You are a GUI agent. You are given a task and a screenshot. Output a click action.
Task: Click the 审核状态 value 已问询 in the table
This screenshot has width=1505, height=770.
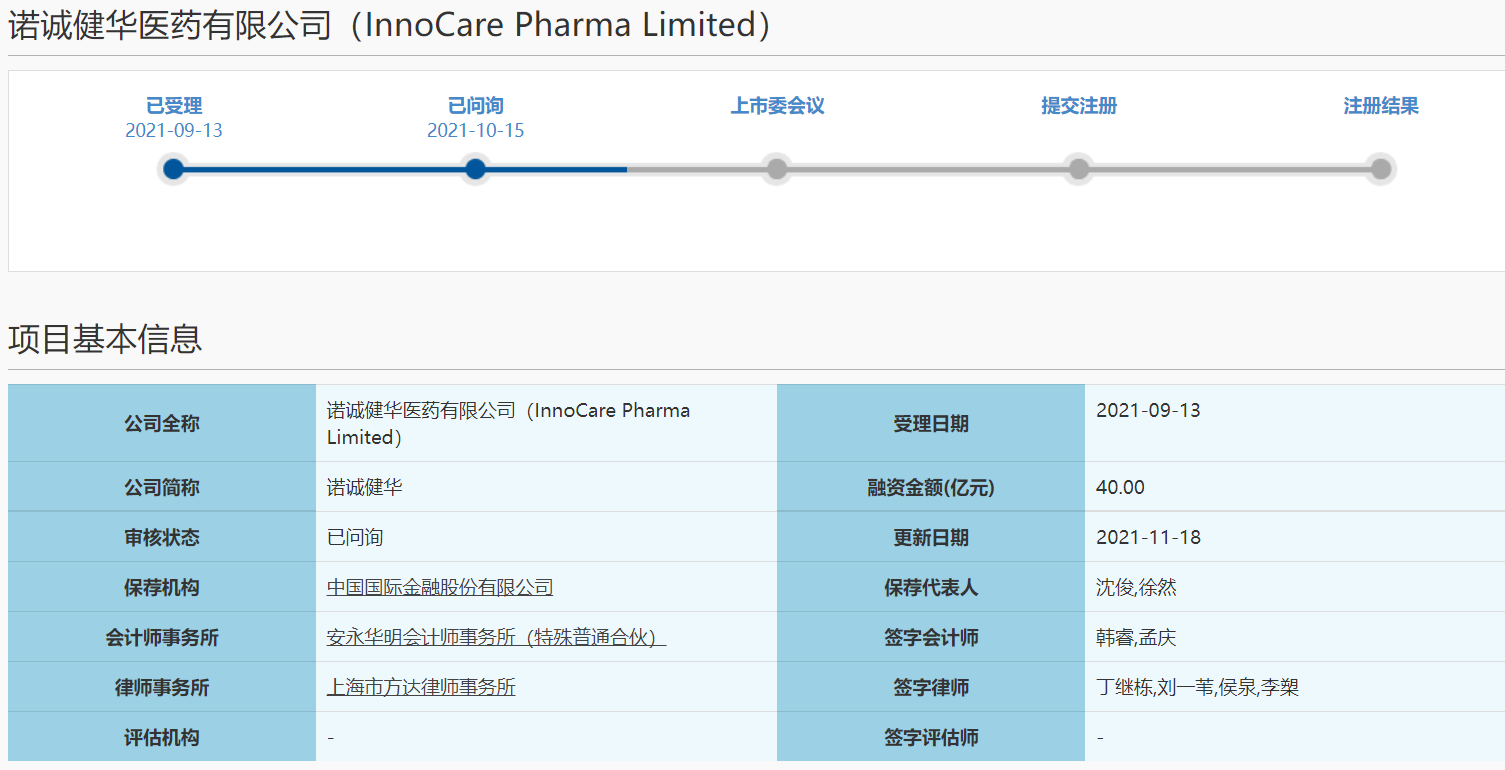point(355,537)
